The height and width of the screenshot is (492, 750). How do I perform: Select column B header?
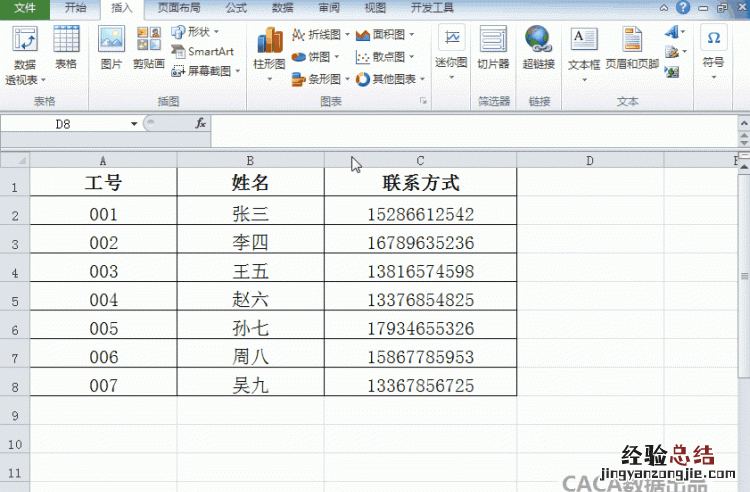pos(250,160)
